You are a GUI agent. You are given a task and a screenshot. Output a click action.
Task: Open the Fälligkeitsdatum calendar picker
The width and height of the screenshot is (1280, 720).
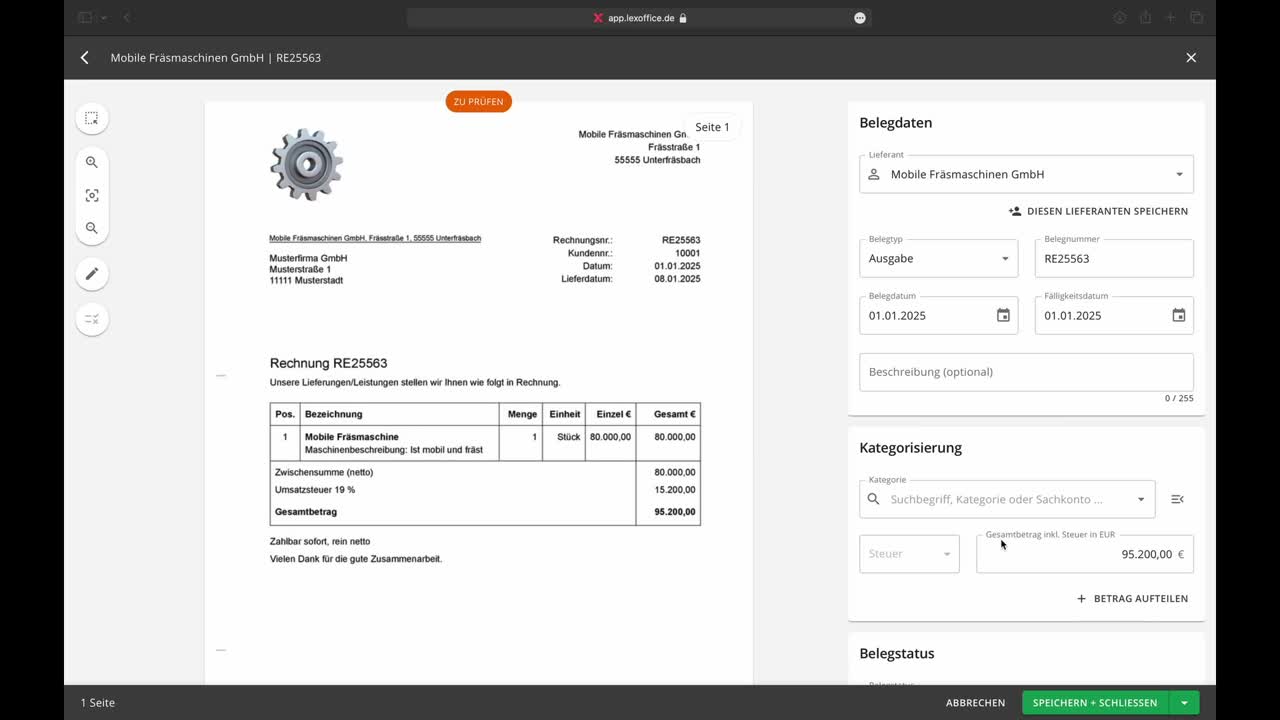click(x=1179, y=315)
